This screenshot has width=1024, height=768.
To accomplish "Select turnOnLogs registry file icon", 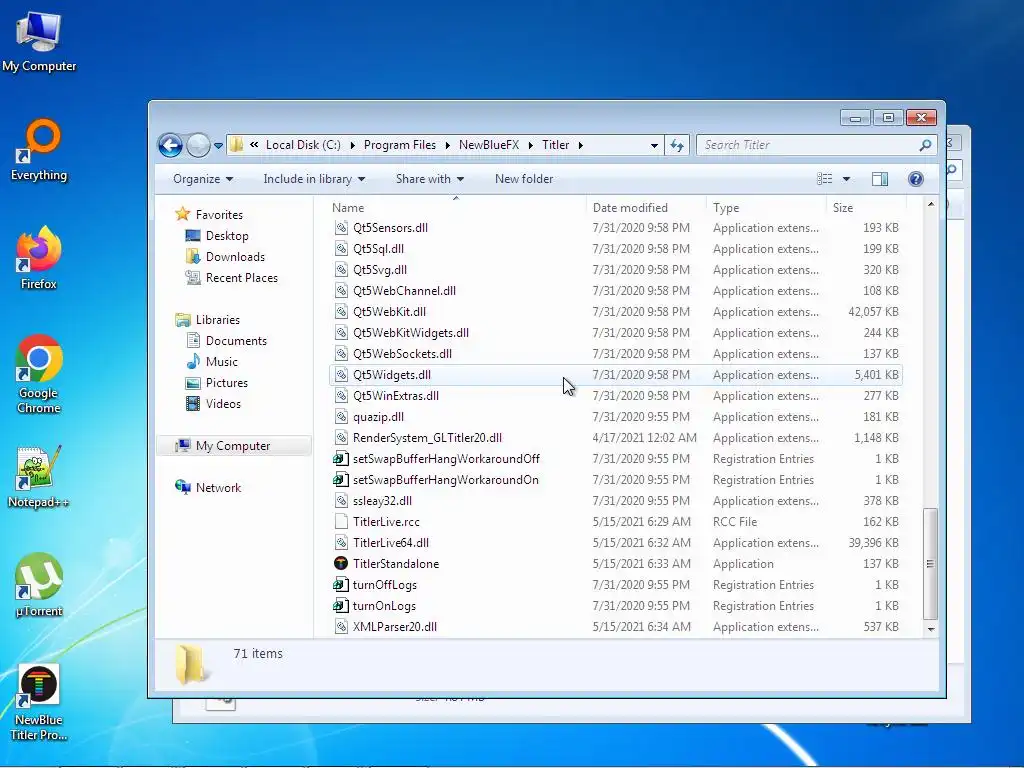I will click(341, 606).
